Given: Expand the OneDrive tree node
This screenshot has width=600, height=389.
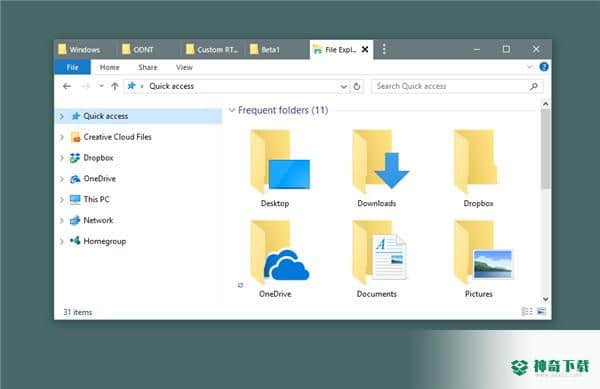Looking at the screenshot, I should click(x=62, y=179).
